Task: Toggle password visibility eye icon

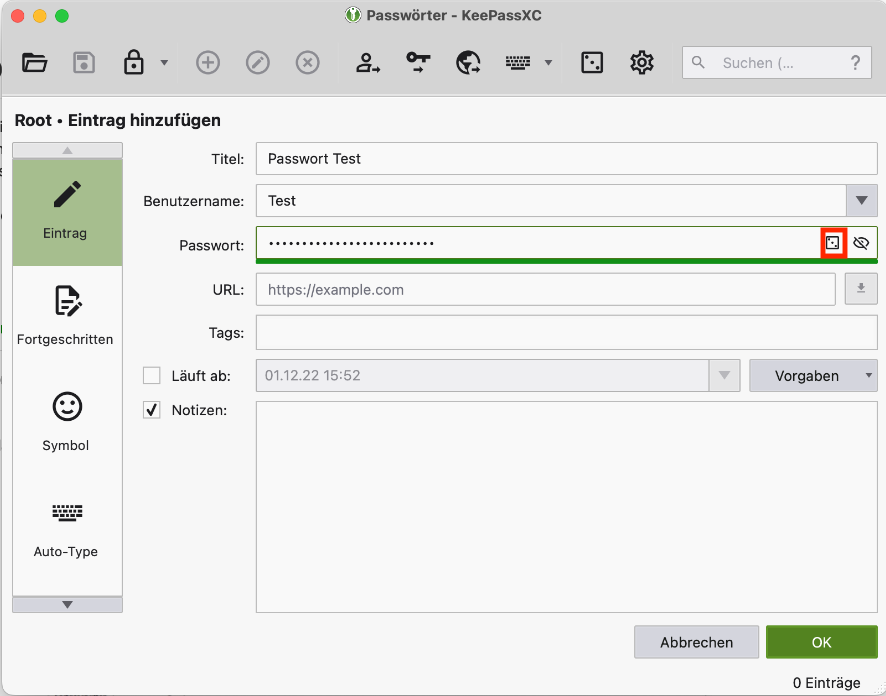Action: coord(861,244)
